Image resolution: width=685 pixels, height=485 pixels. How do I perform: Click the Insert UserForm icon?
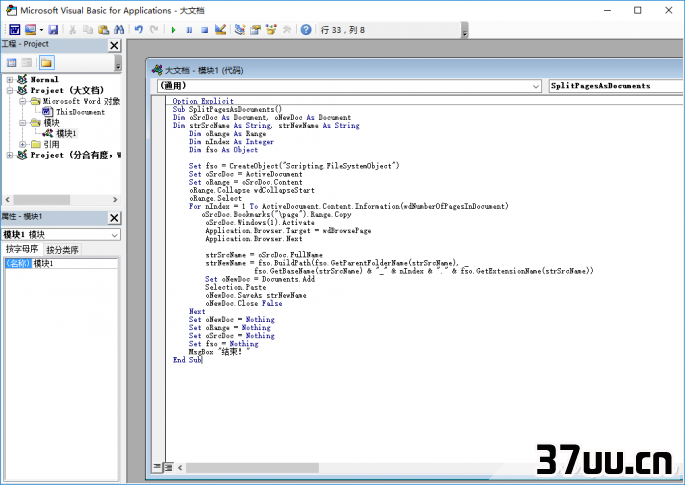click(x=30, y=30)
